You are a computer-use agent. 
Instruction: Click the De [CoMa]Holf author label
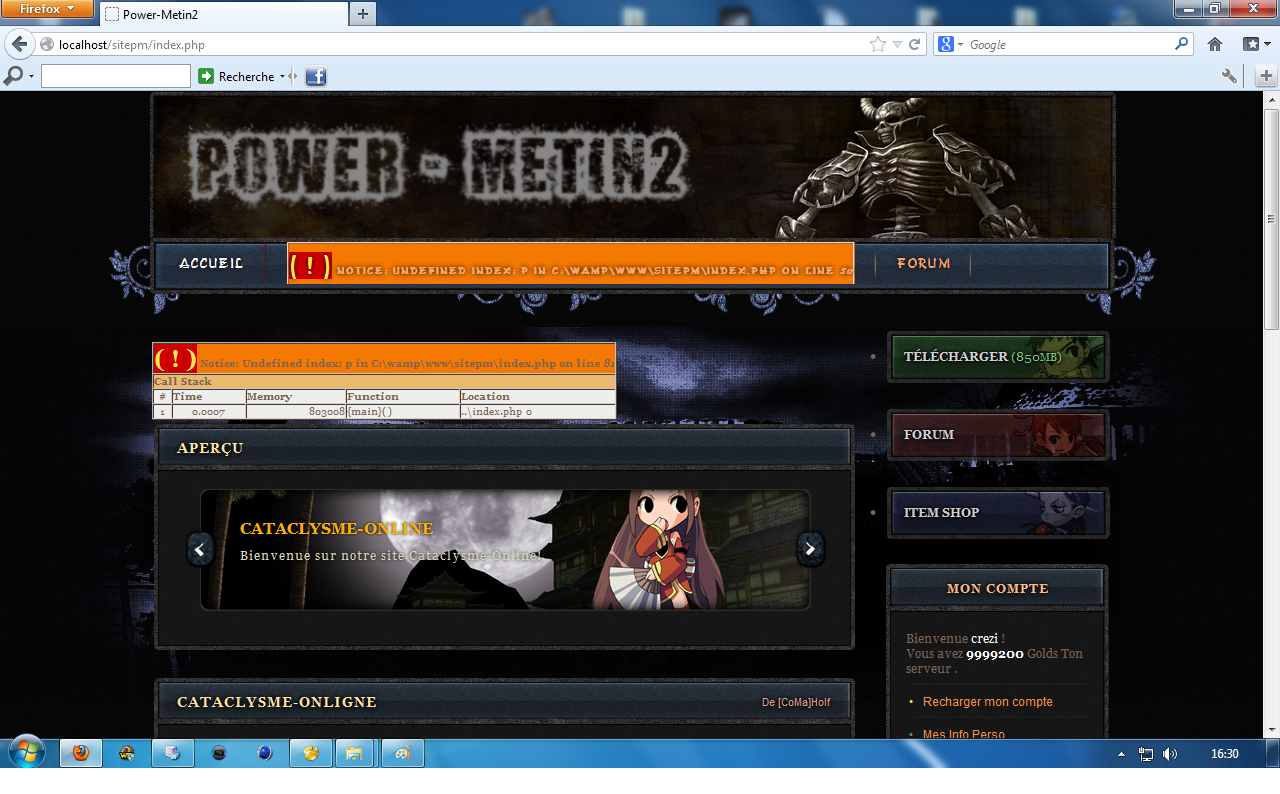pos(796,702)
